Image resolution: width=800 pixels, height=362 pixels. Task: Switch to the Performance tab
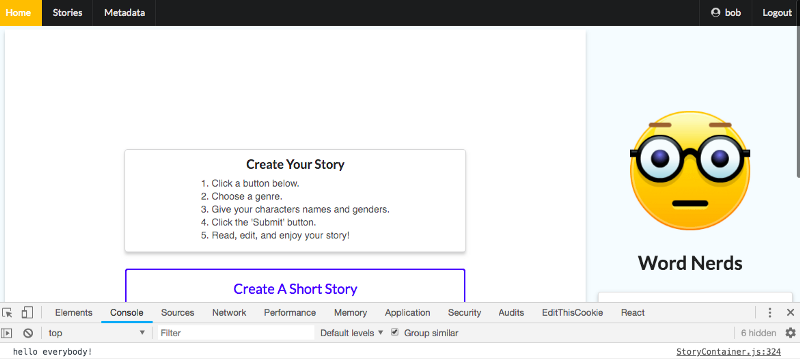[x=290, y=313]
